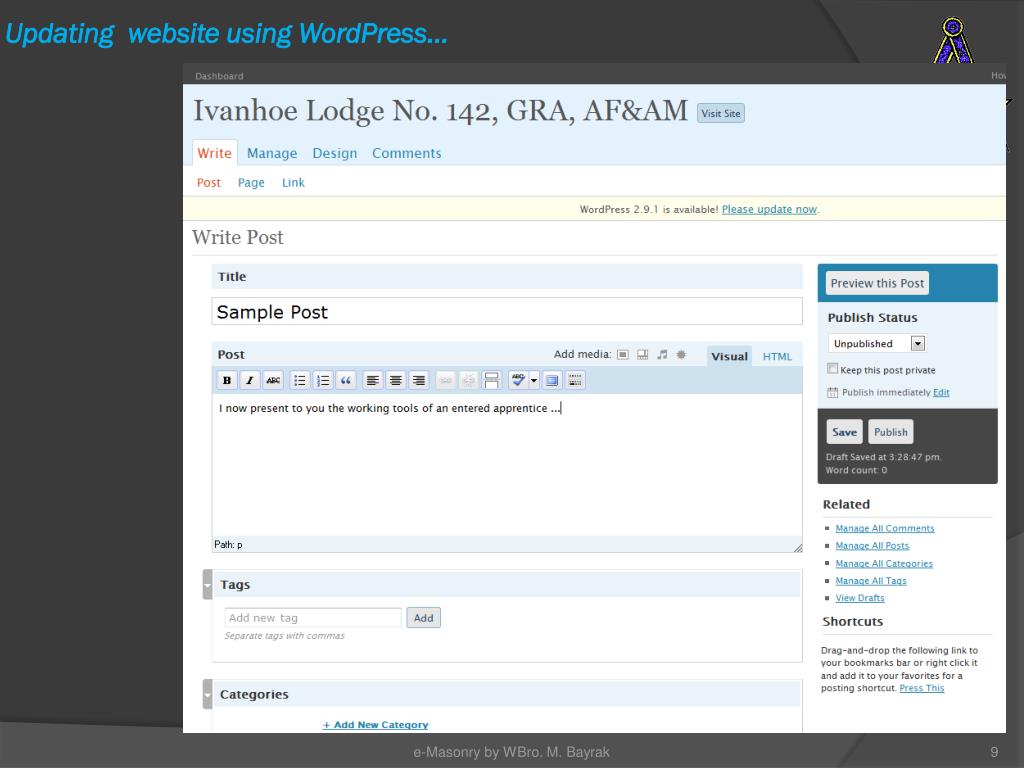Click inside the post body text area
This screenshot has width=1024, height=768.
click(507, 465)
